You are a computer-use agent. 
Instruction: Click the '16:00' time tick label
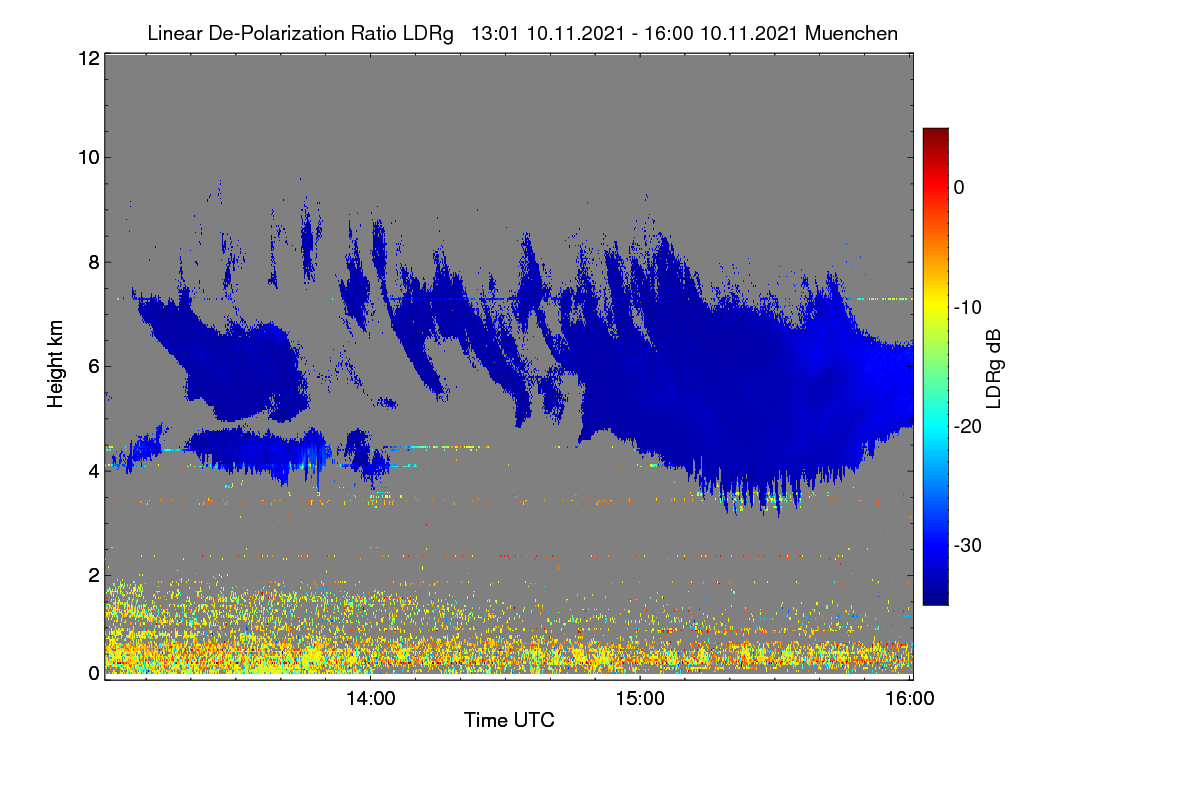pos(910,699)
